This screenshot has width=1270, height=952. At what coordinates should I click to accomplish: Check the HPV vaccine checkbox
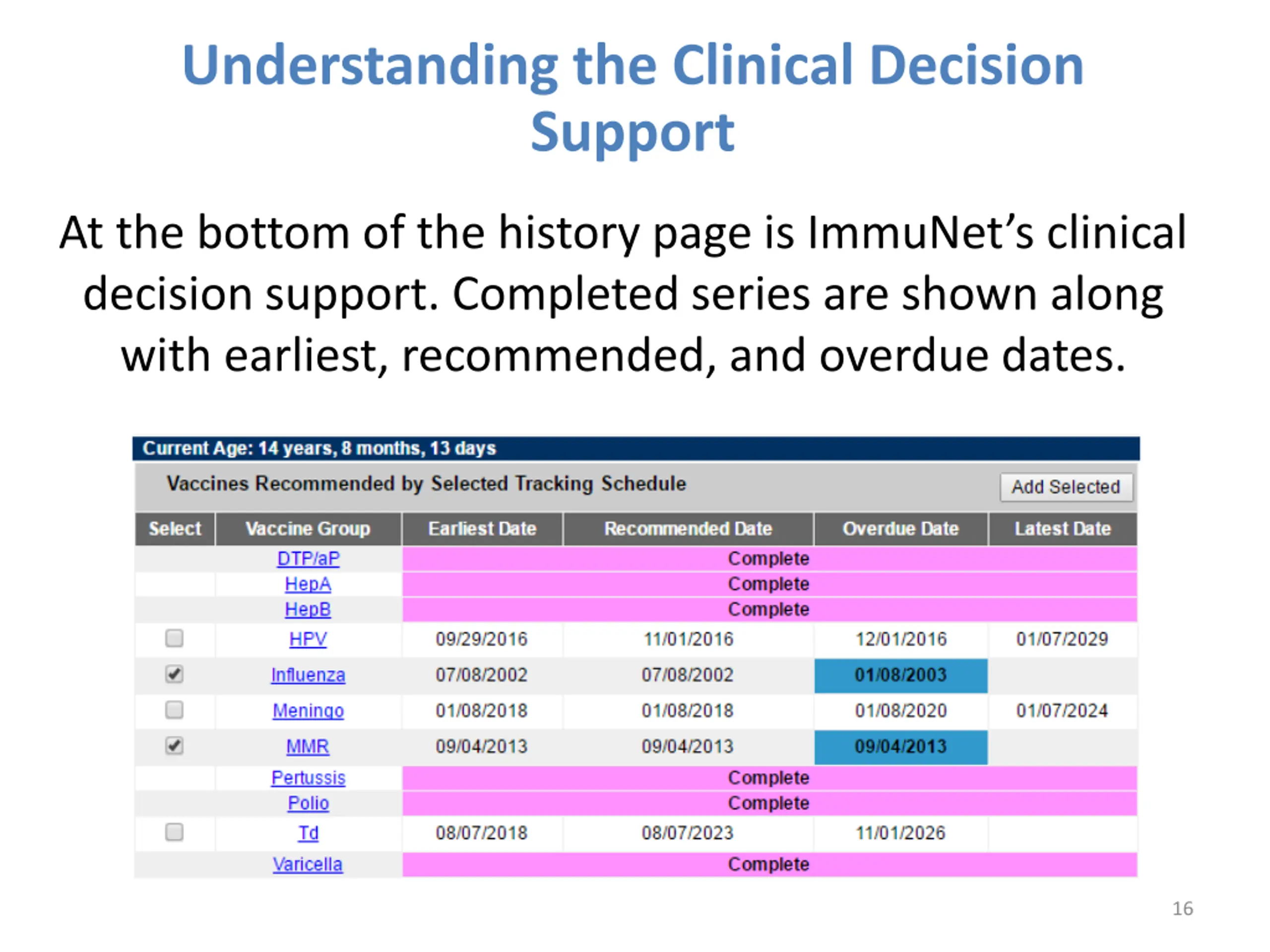click(174, 638)
